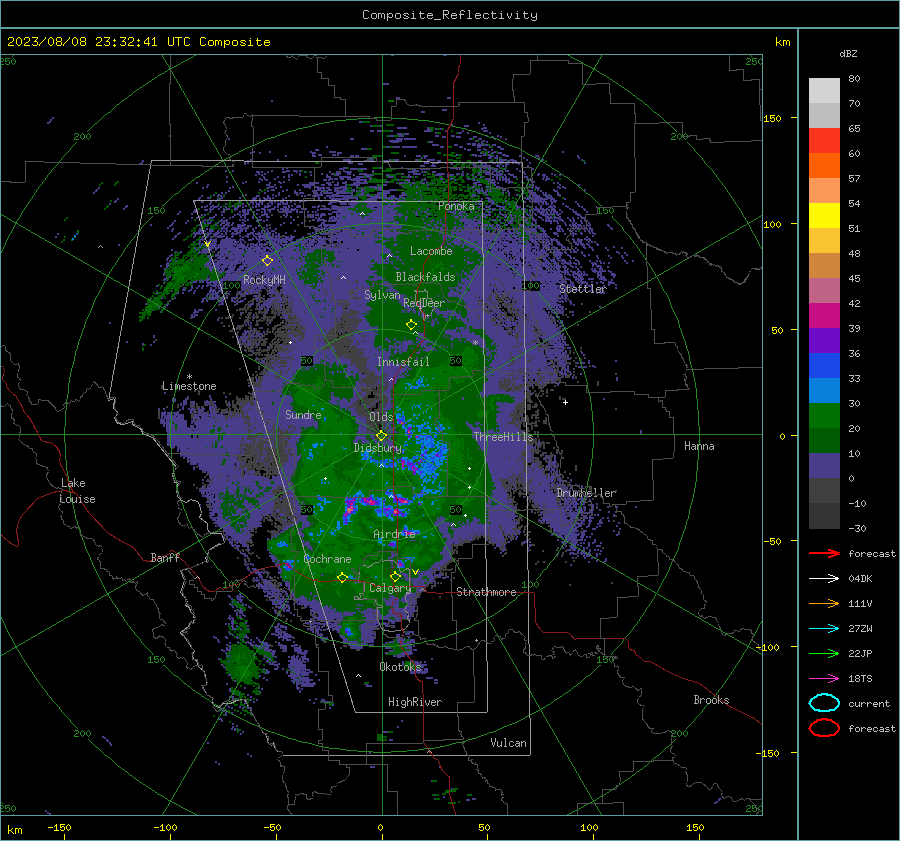Click the 'RedDeer' city label
Viewport: 900px width, 841px height.
point(424,303)
